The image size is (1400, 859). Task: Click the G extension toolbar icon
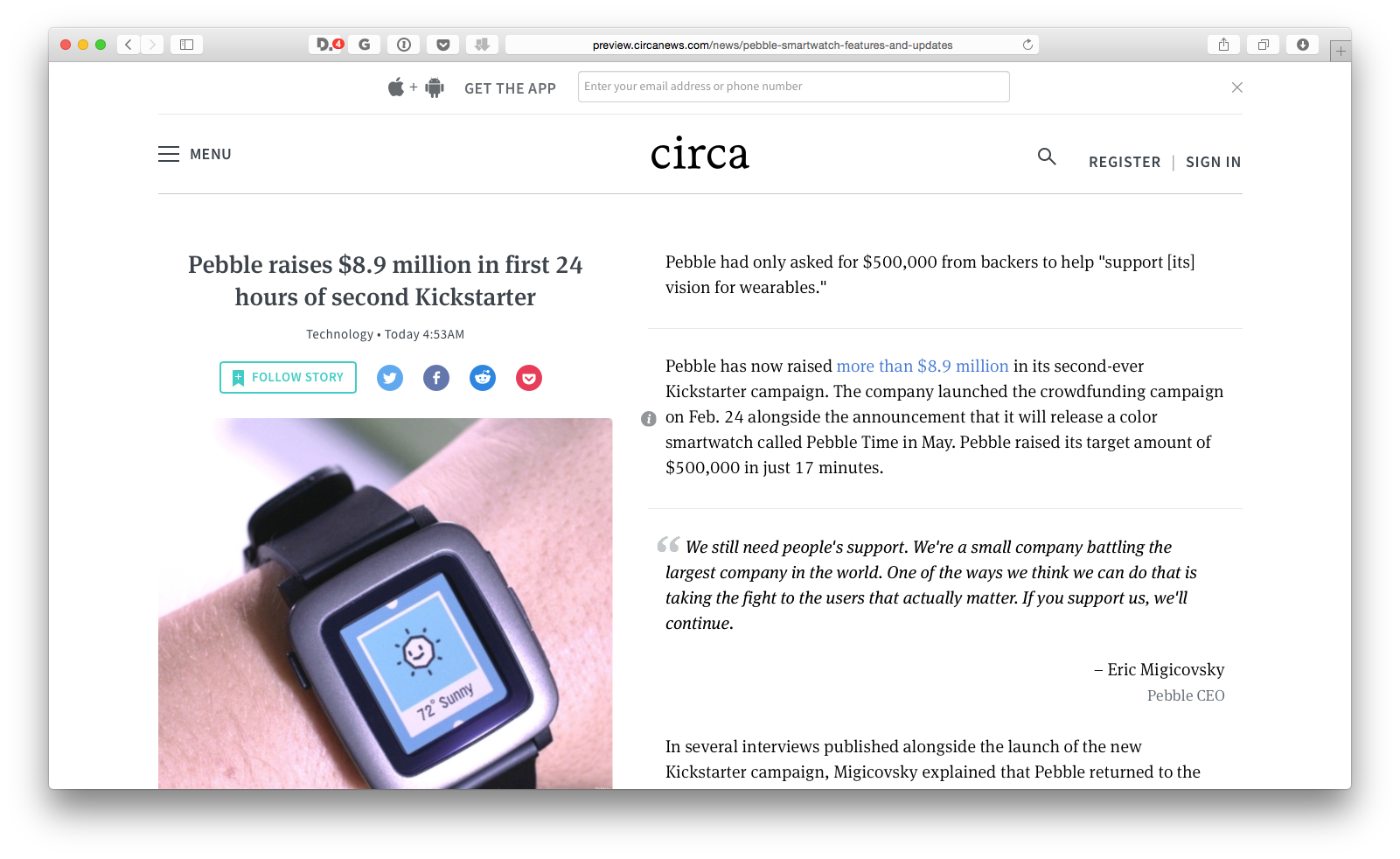(x=365, y=45)
